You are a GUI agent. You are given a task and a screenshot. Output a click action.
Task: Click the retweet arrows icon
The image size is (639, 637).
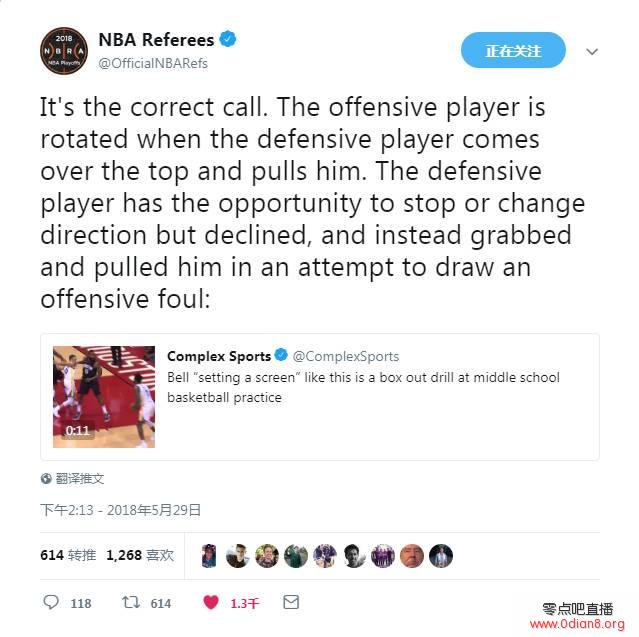point(131,602)
